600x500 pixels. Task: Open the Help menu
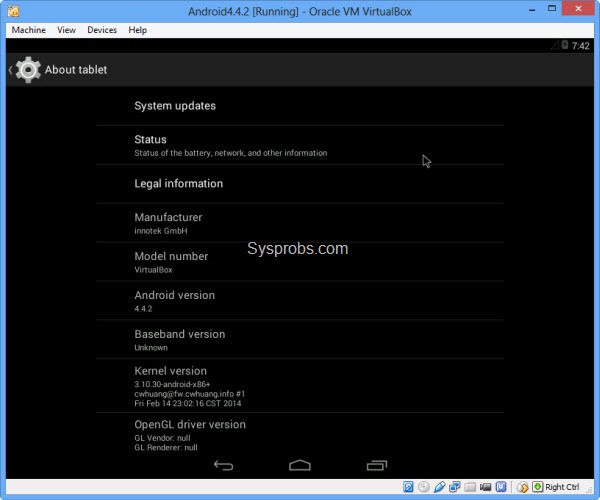137,30
